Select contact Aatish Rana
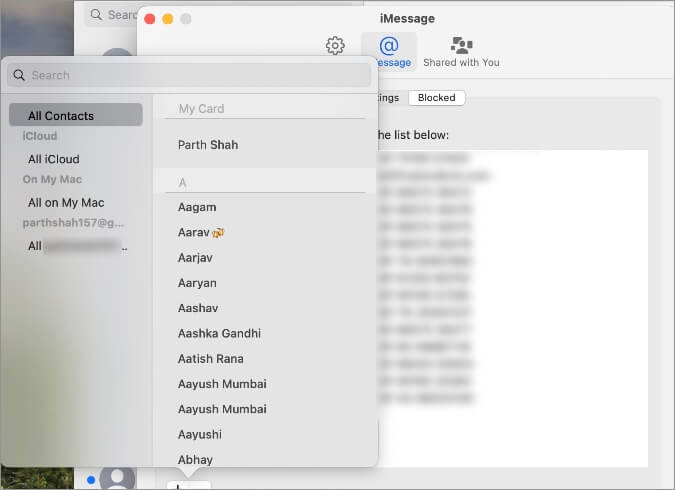This screenshot has width=675, height=490. click(x=210, y=359)
